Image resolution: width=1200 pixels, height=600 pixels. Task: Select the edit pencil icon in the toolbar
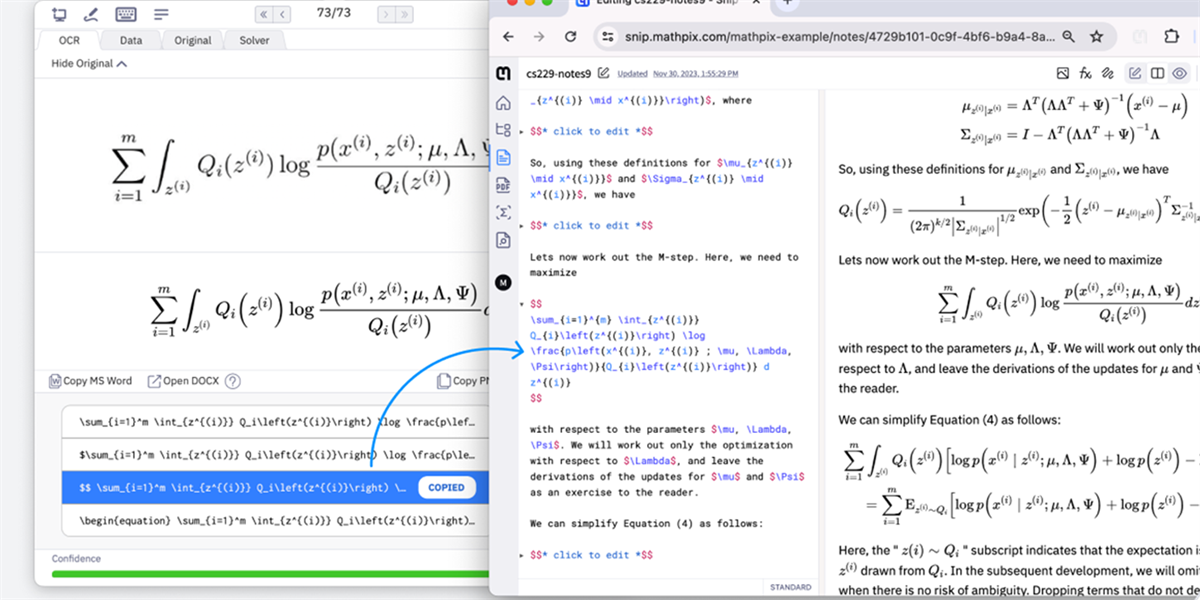pyautogui.click(x=1135, y=72)
